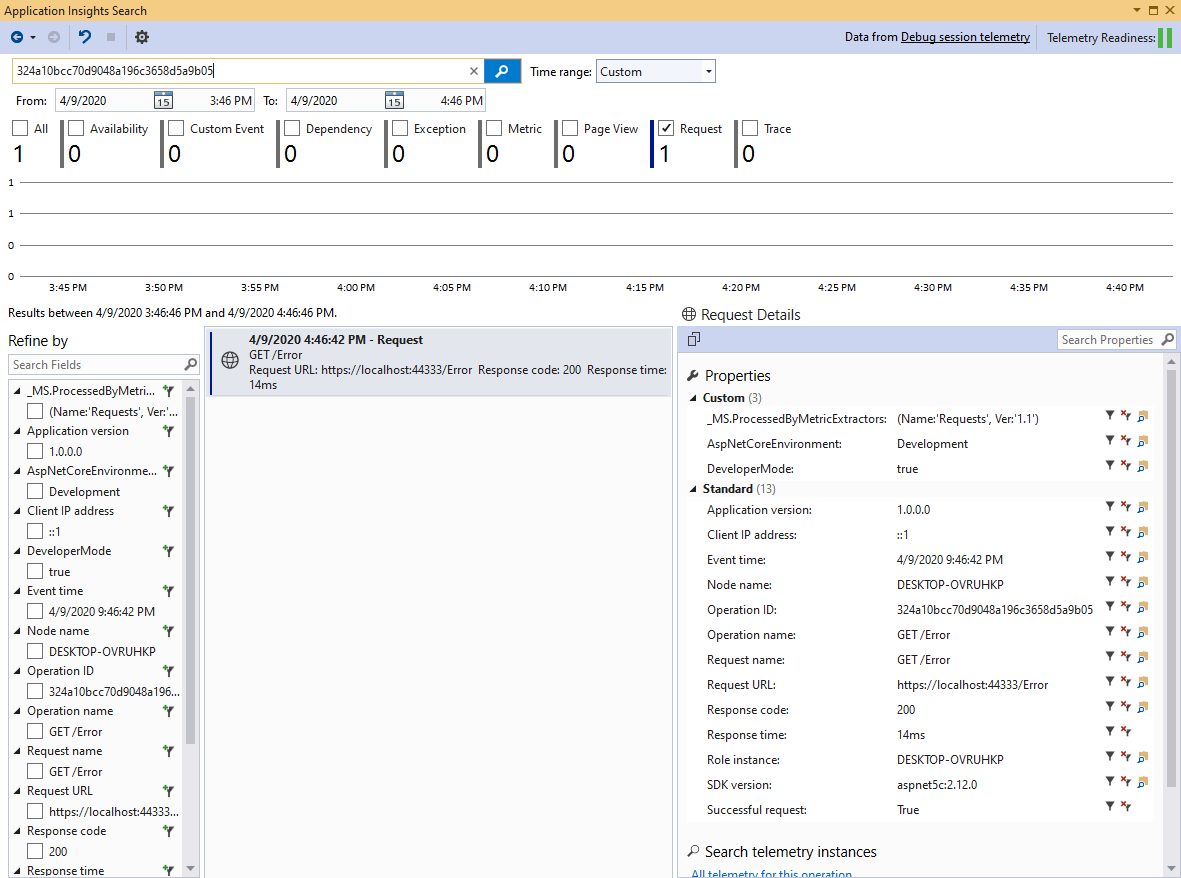This screenshot has width=1181, height=878.
Task: Collapse Client IP address refine group
Action: [x=17, y=511]
